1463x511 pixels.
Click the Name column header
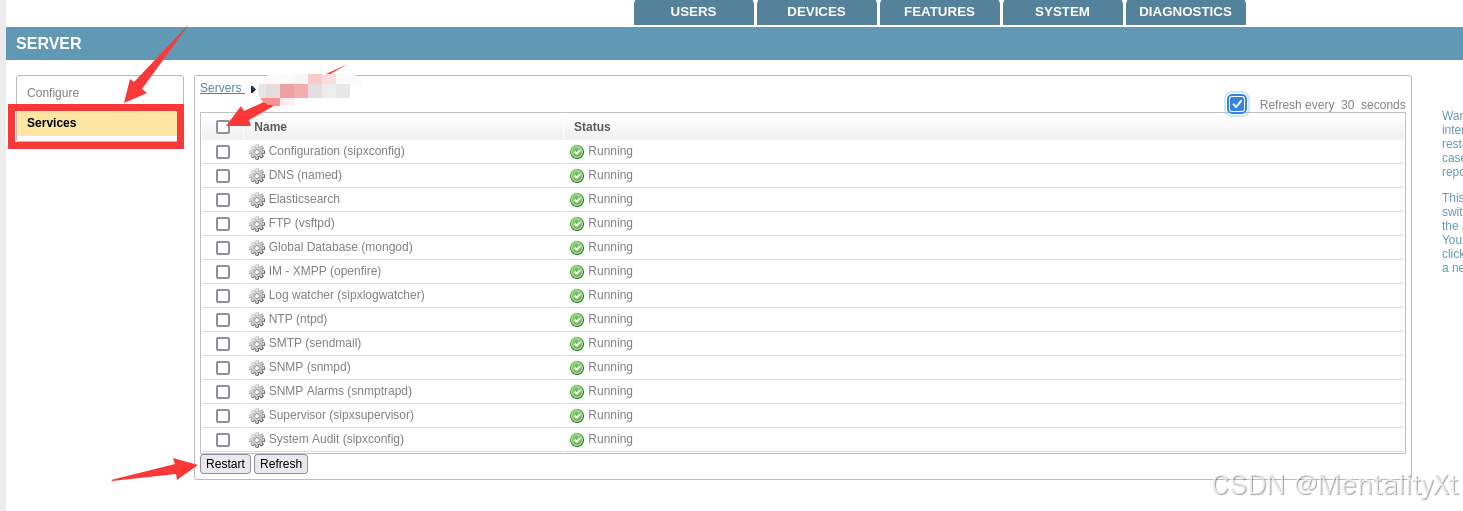pos(270,127)
